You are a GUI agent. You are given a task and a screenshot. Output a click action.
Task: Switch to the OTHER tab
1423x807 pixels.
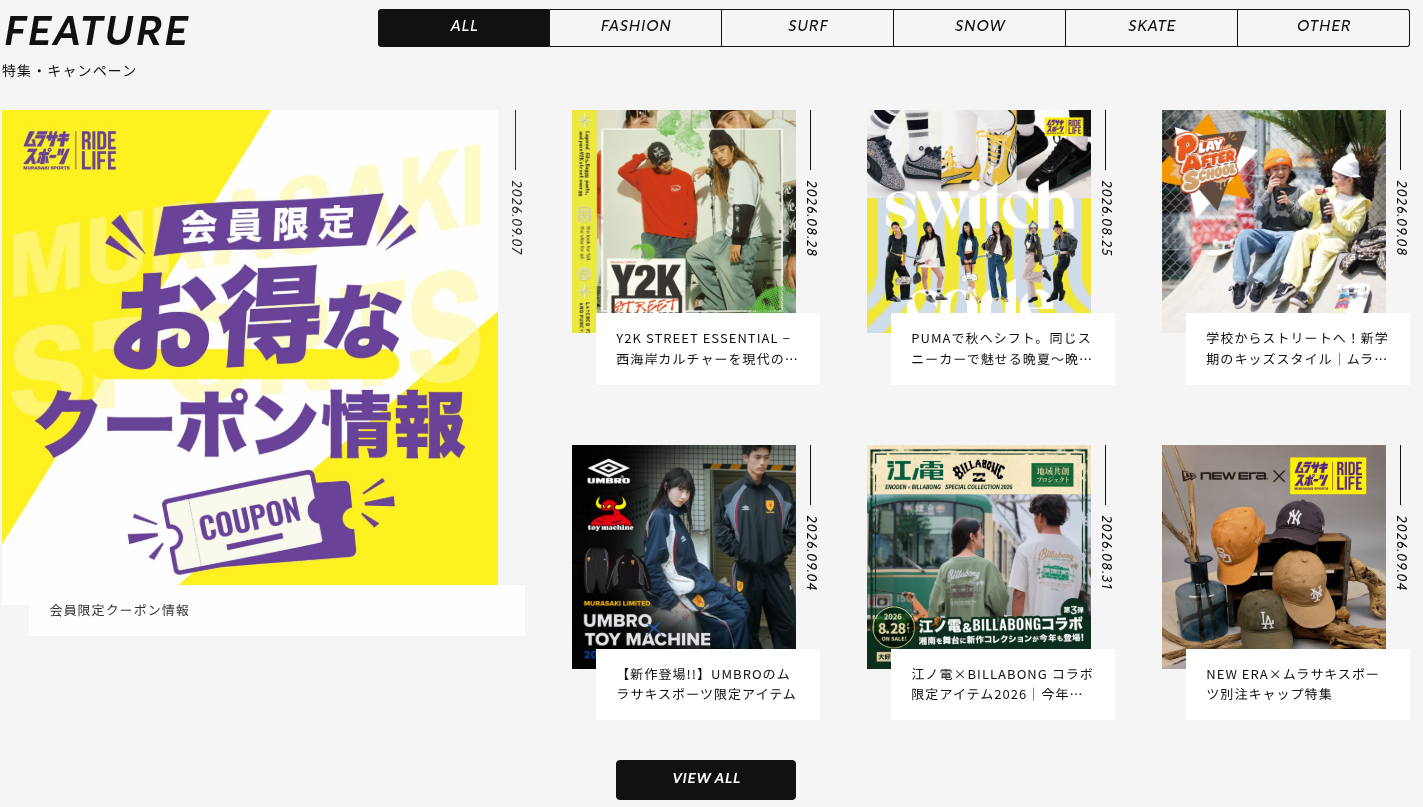[1324, 28]
